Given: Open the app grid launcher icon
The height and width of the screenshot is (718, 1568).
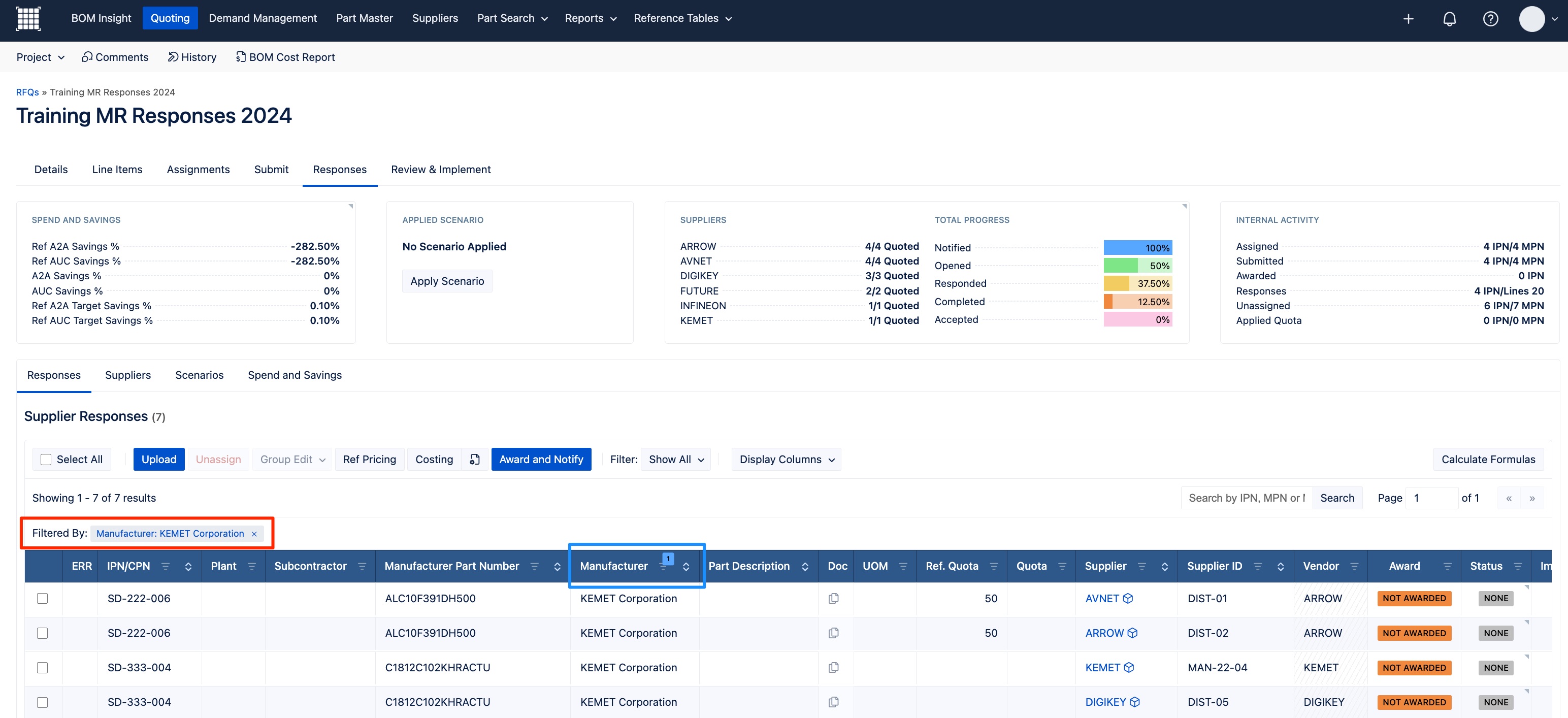Looking at the screenshot, I should pos(28,18).
